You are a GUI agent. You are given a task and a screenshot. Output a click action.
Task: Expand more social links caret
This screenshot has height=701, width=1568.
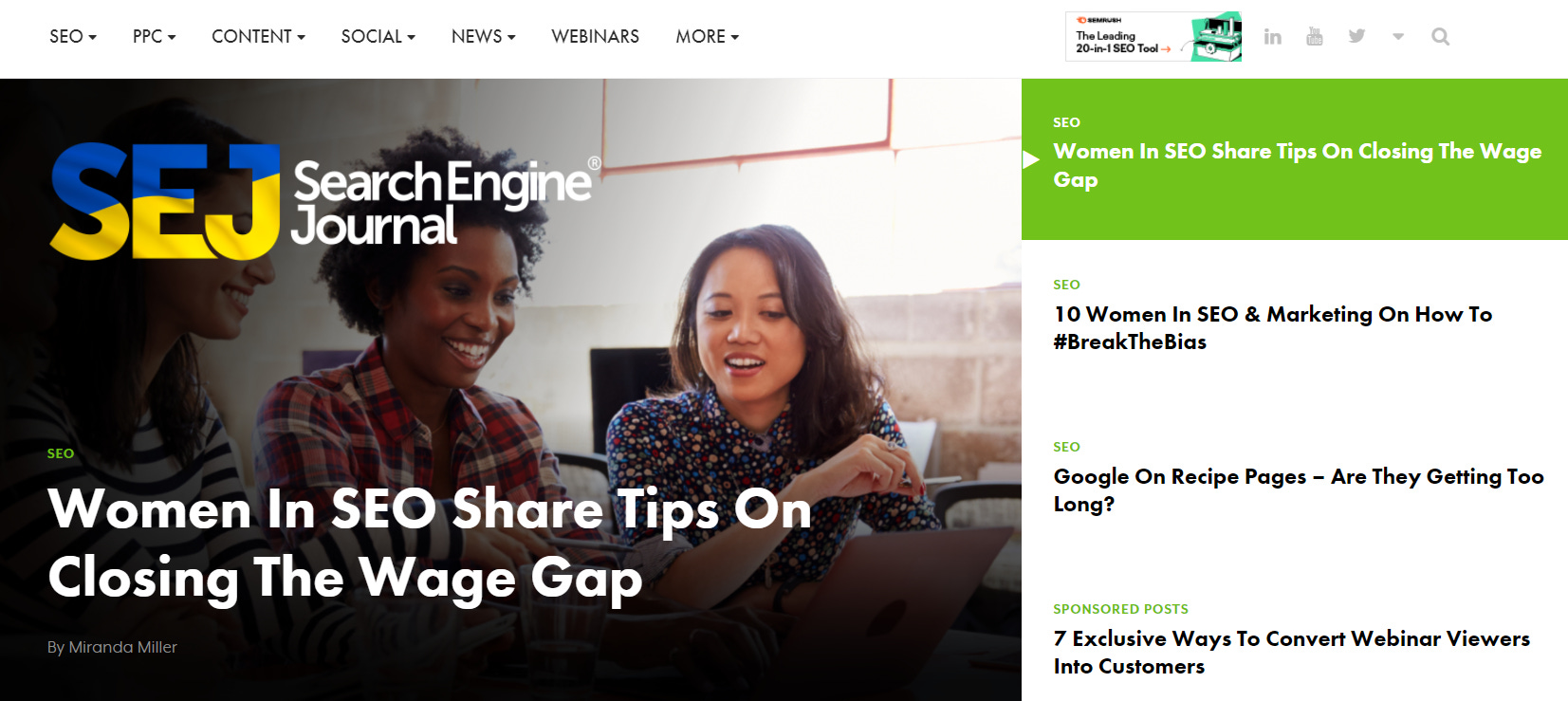coord(1398,37)
